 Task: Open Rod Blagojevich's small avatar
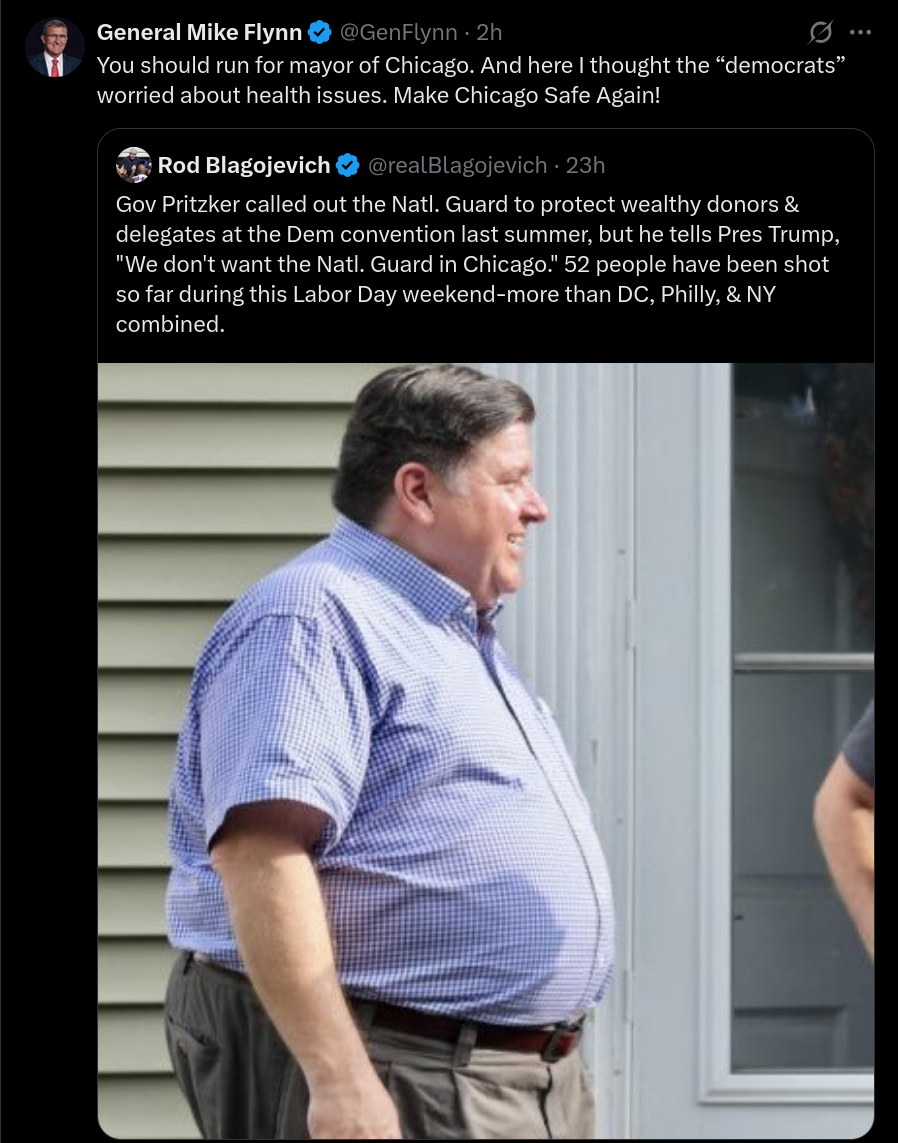coord(133,165)
